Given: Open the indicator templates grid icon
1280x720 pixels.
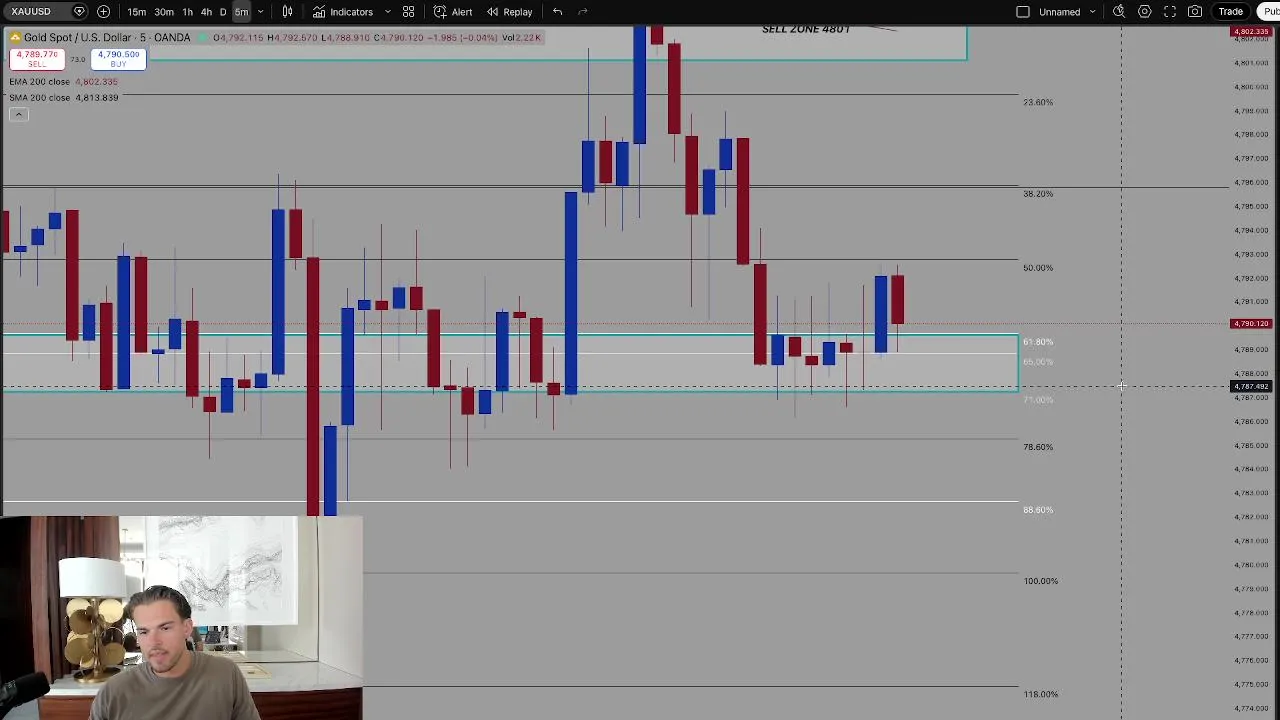Looking at the screenshot, I should coord(408,12).
